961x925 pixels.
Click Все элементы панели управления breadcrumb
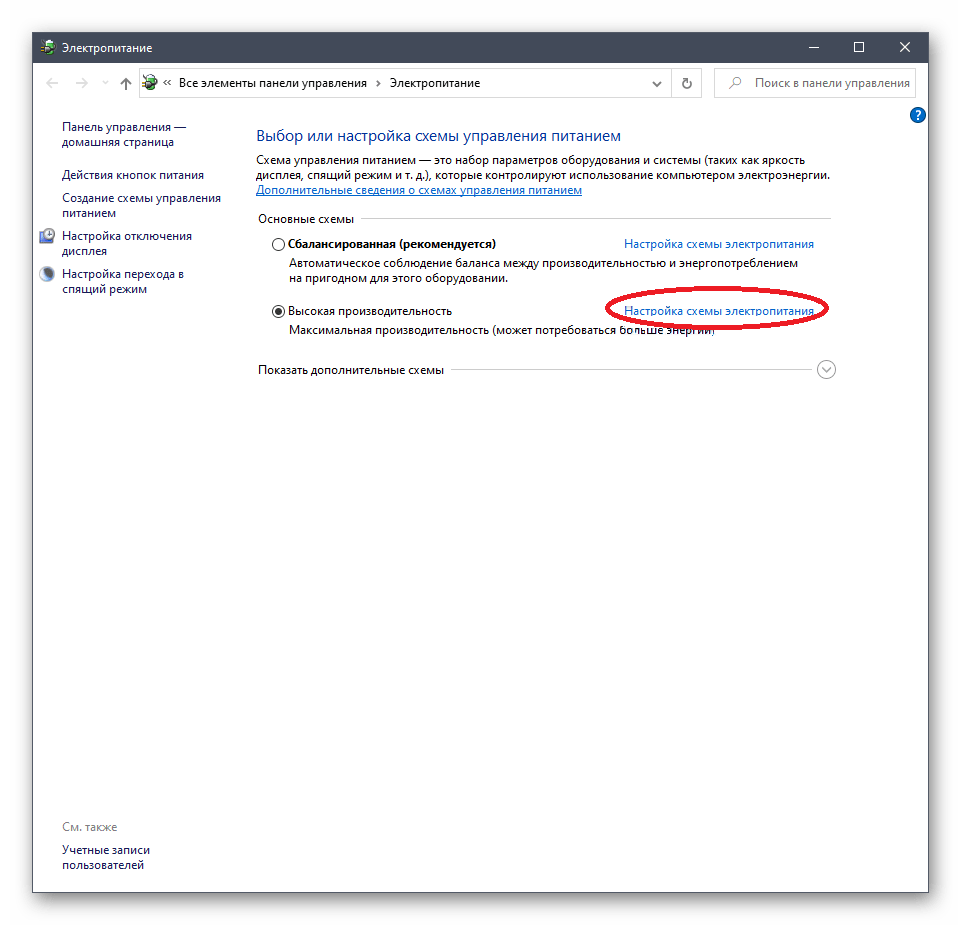[272, 84]
